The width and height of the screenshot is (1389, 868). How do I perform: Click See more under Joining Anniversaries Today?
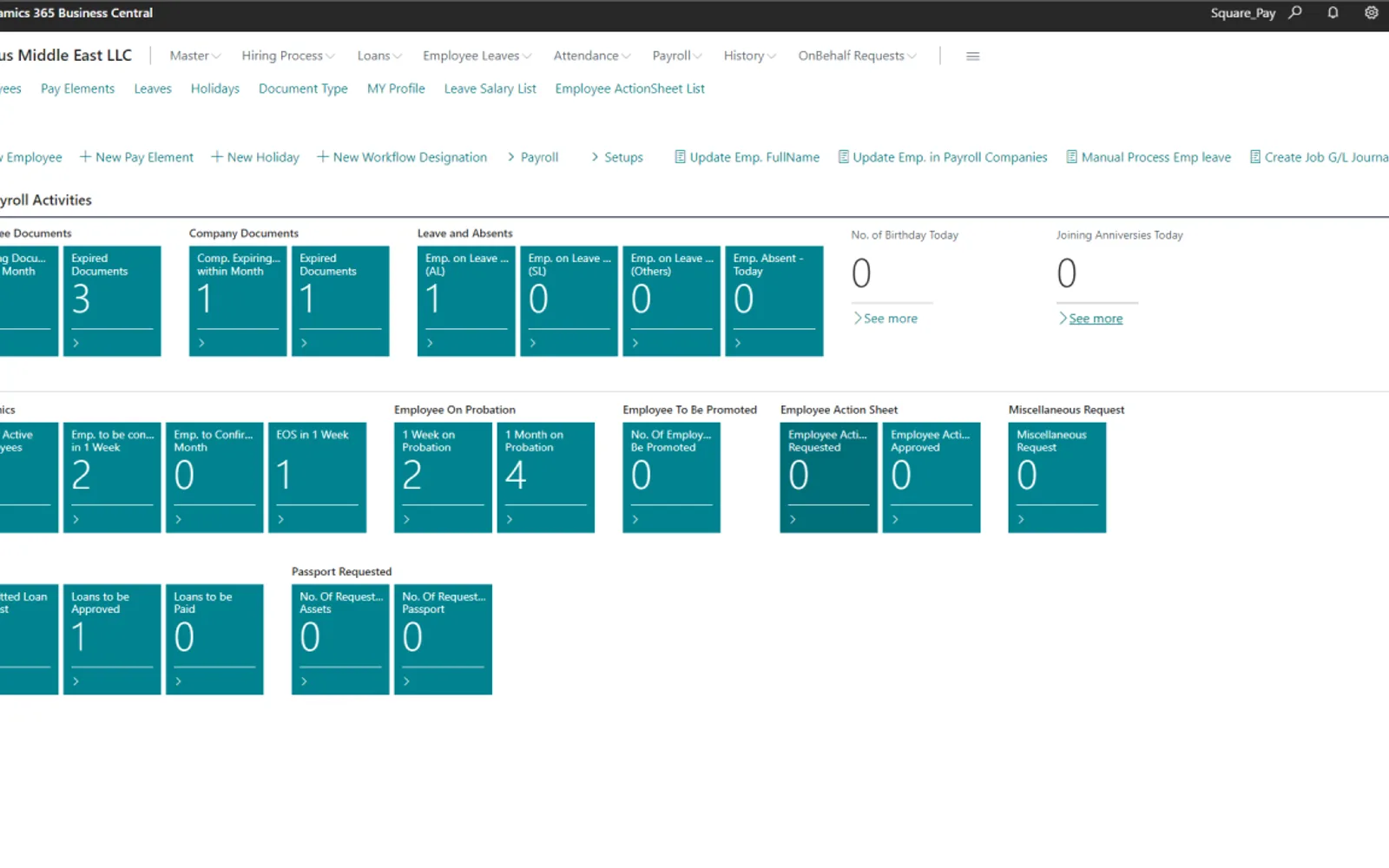(x=1090, y=319)
